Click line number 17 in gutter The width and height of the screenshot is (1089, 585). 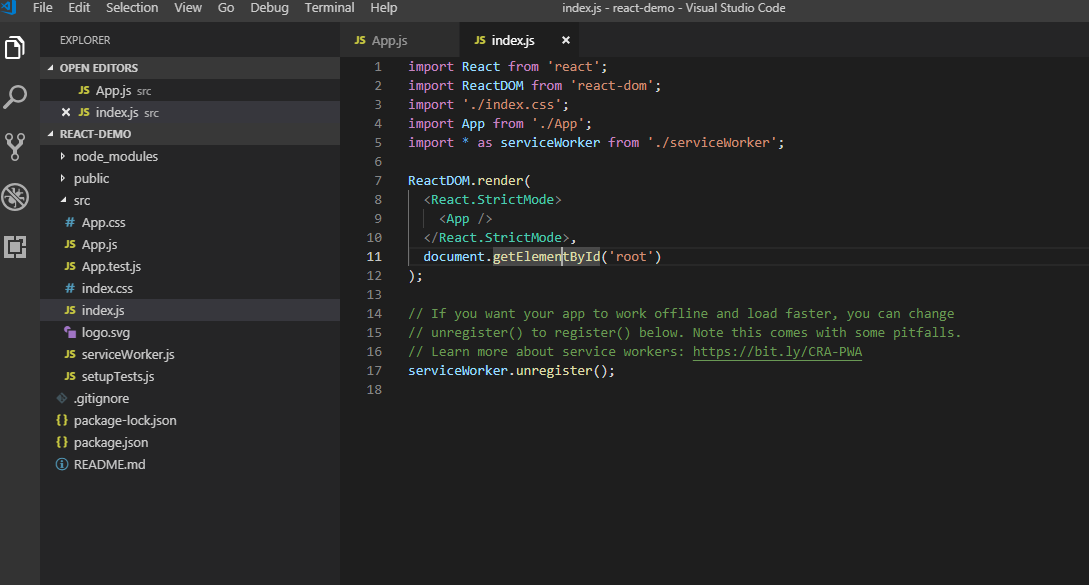coord(374,370)
